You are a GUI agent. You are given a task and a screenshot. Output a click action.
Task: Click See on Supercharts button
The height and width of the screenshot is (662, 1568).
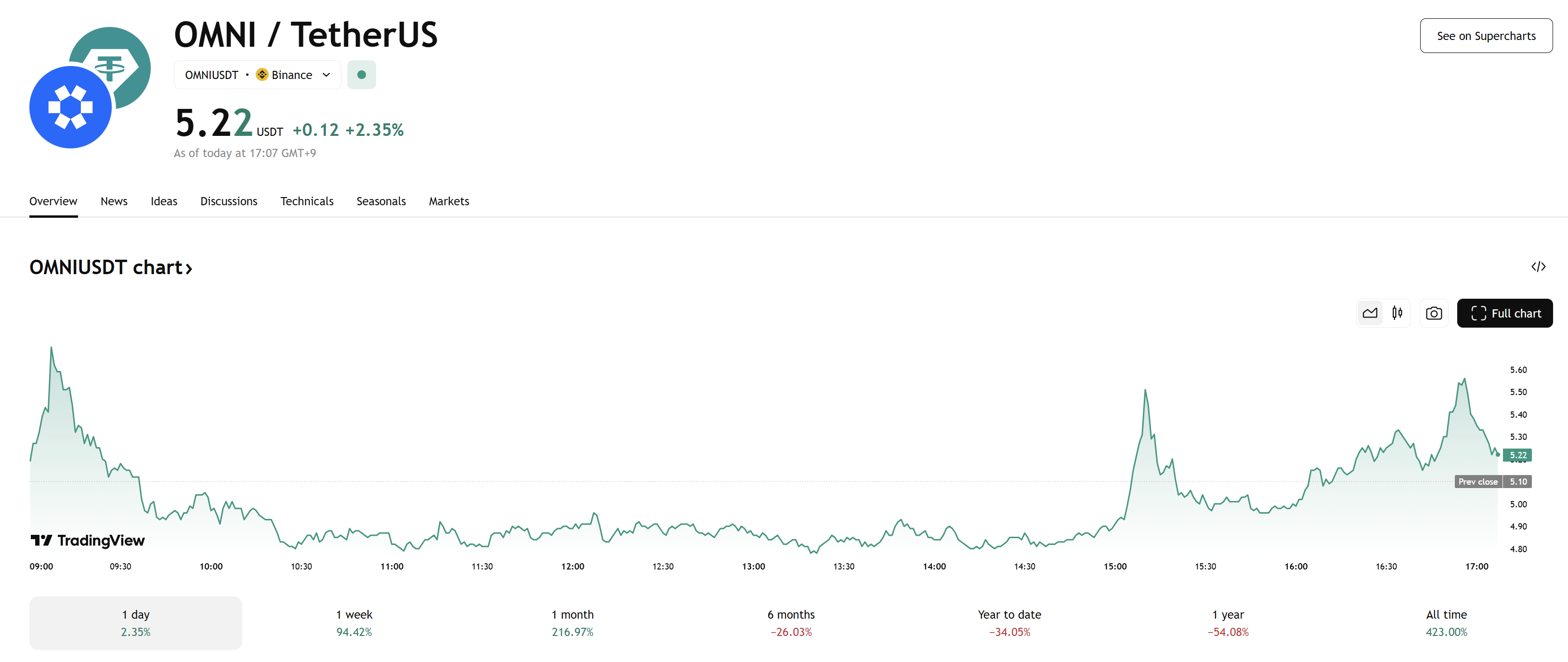click(1486, 36)
